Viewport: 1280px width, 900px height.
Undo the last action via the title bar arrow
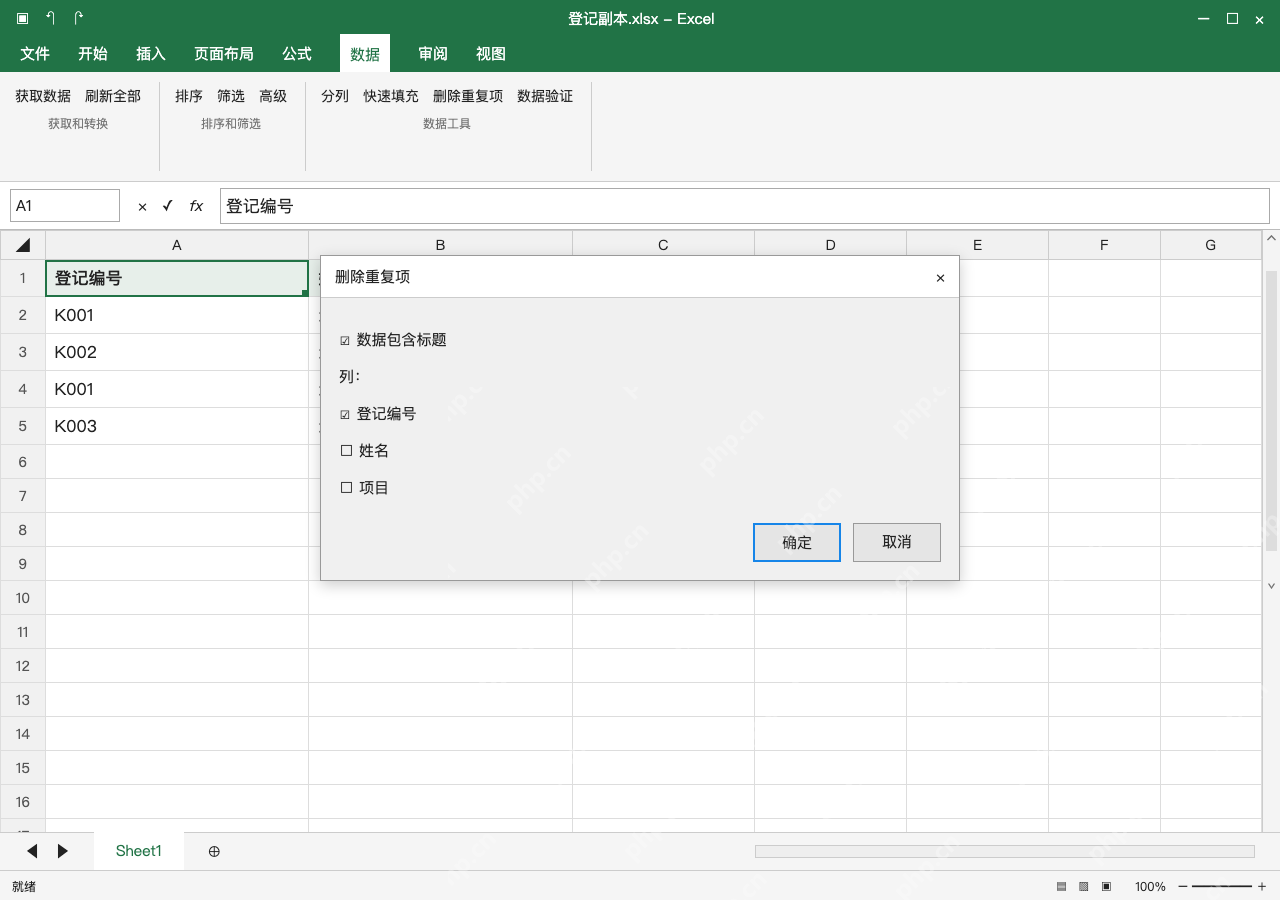51,18
